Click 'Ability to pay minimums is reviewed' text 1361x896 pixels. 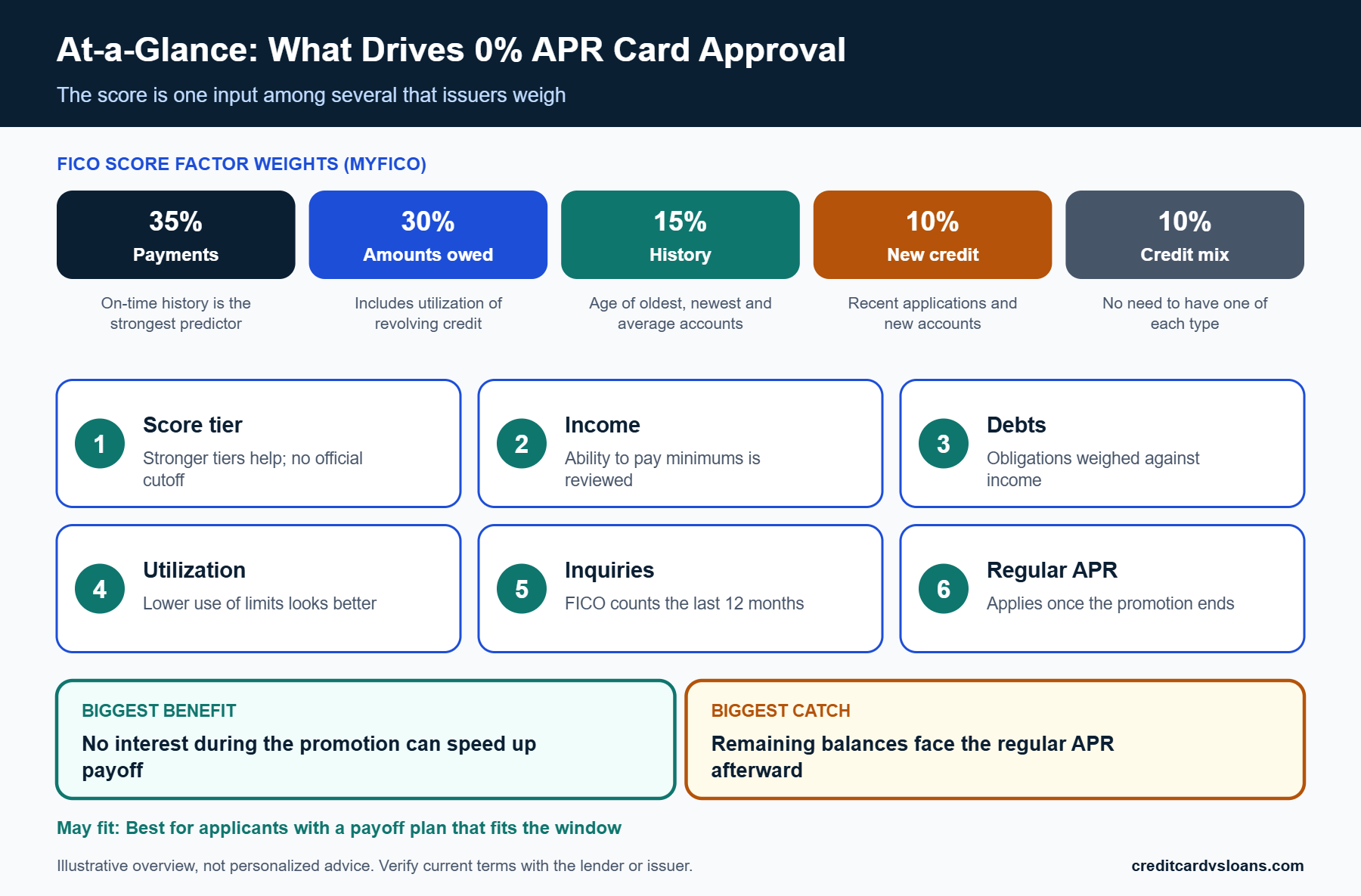pos(662,469)
